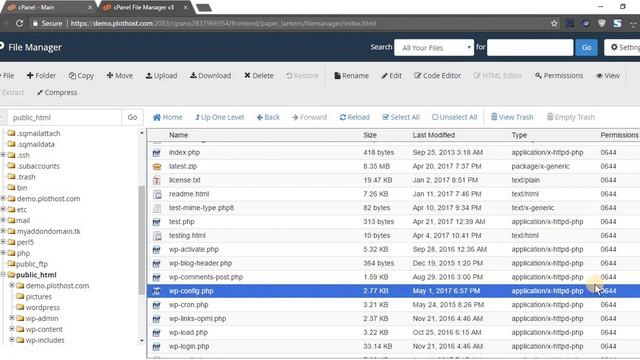Click the Move toolbar button

click(x=120, y=76)
